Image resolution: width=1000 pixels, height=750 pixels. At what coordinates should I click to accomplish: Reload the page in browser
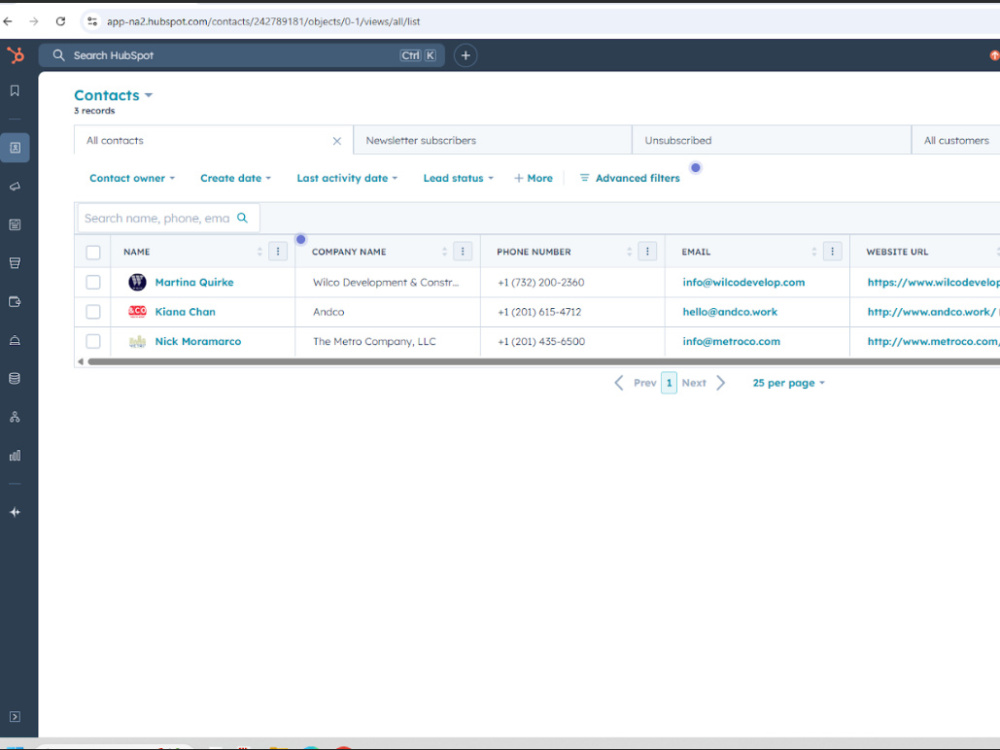(x=61, y=21)
